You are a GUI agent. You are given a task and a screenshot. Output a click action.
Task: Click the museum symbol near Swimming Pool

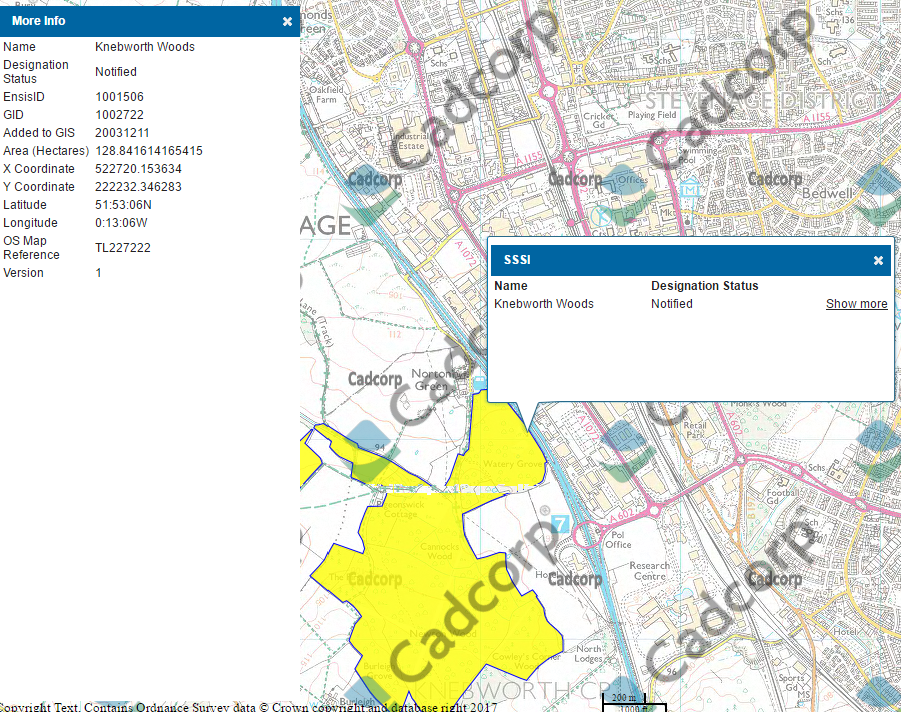pyautogui.click(x=690, y=187)
